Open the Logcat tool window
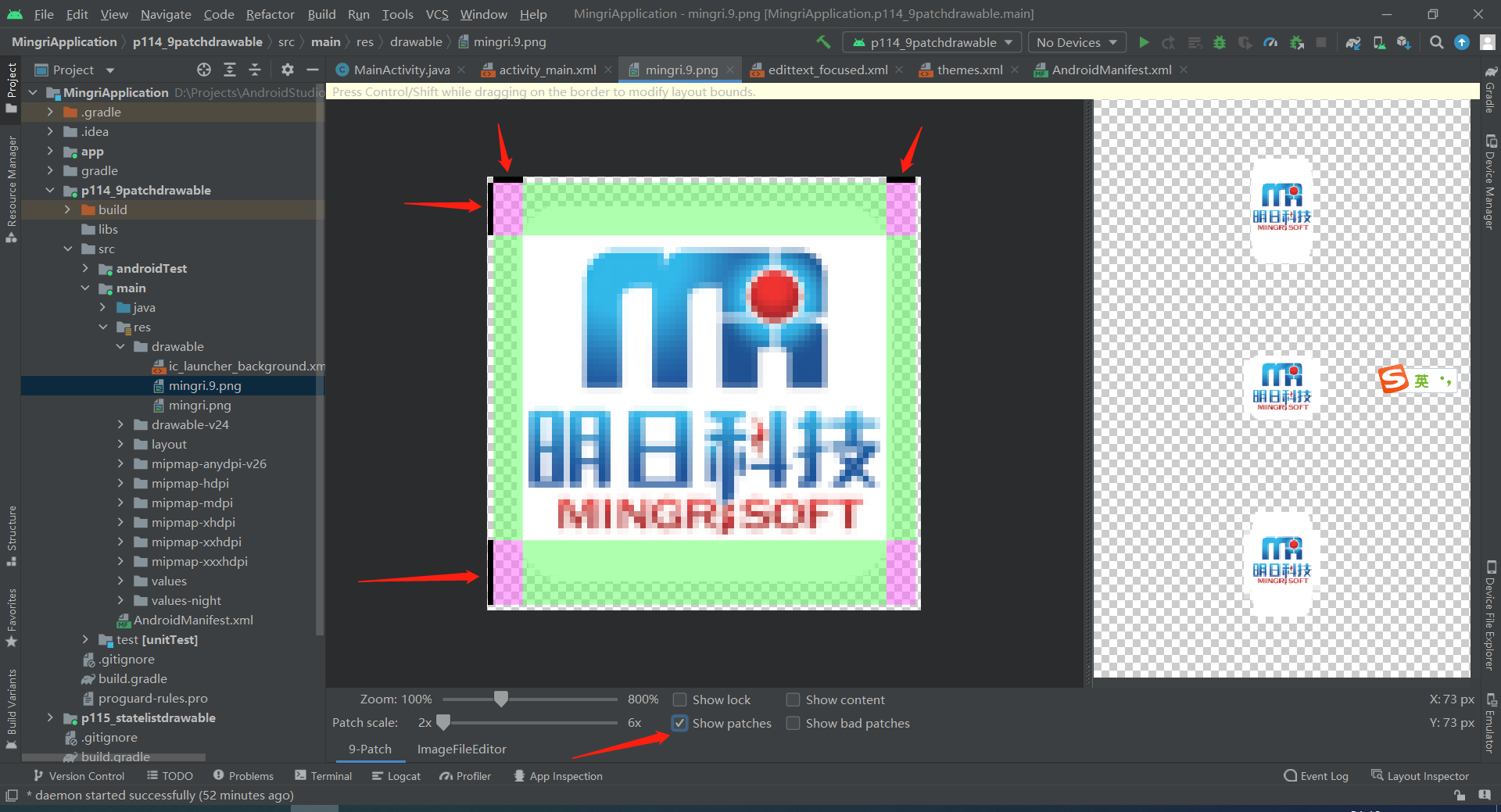The image size is (1501, 812). pos(396,776)
